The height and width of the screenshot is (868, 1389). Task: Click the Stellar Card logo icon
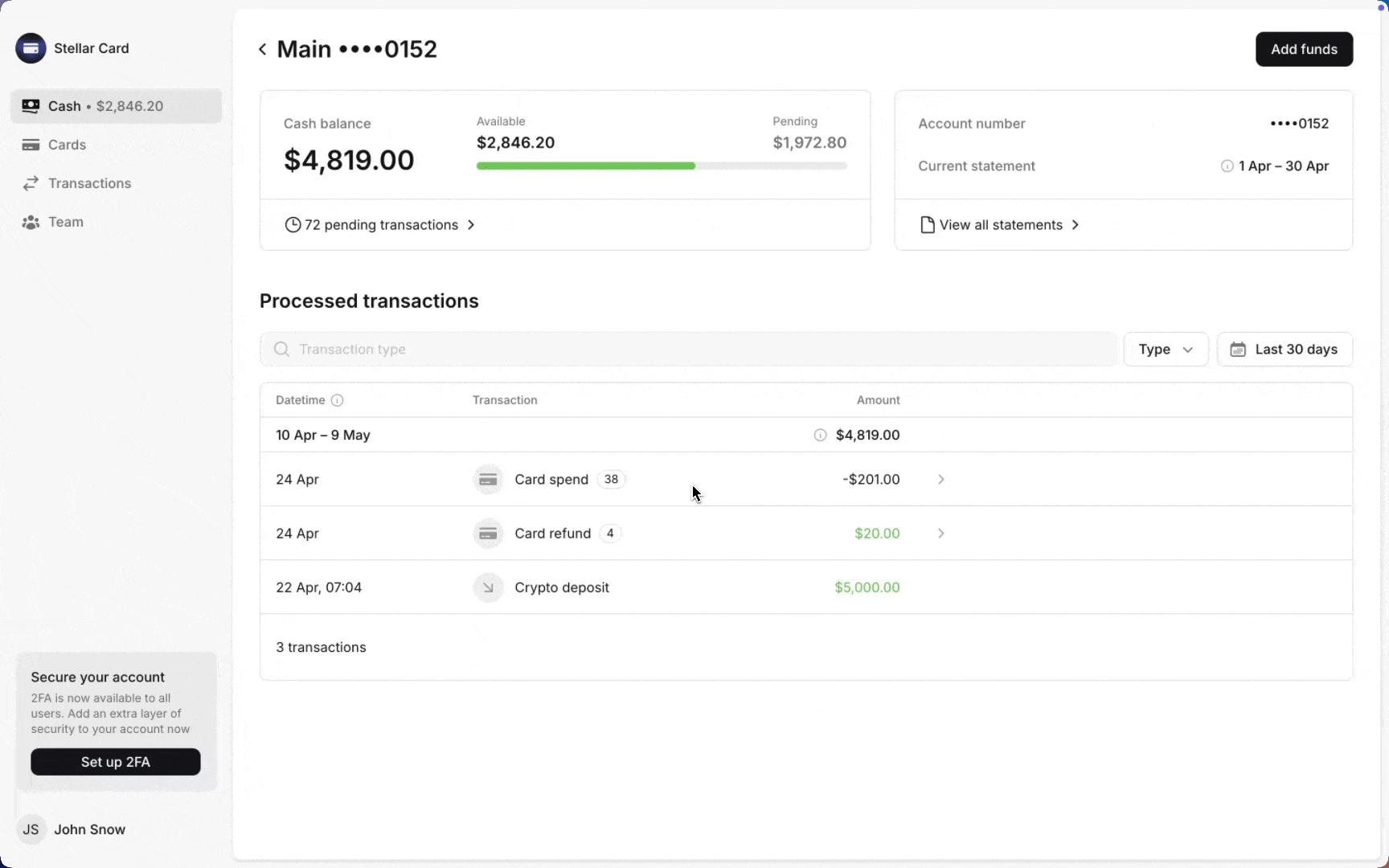31,48
